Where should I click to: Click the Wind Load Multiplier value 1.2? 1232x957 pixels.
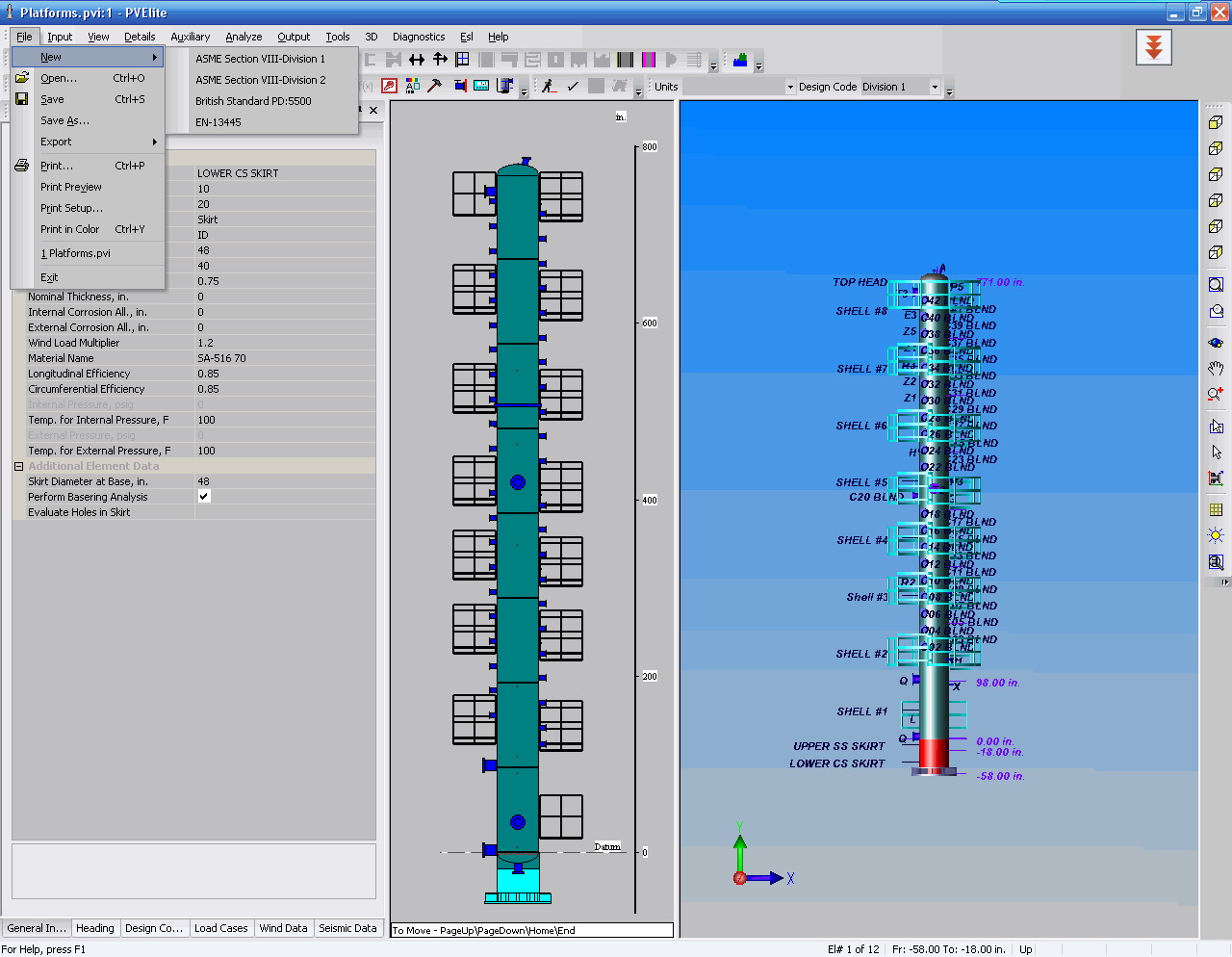click(285, 343)
